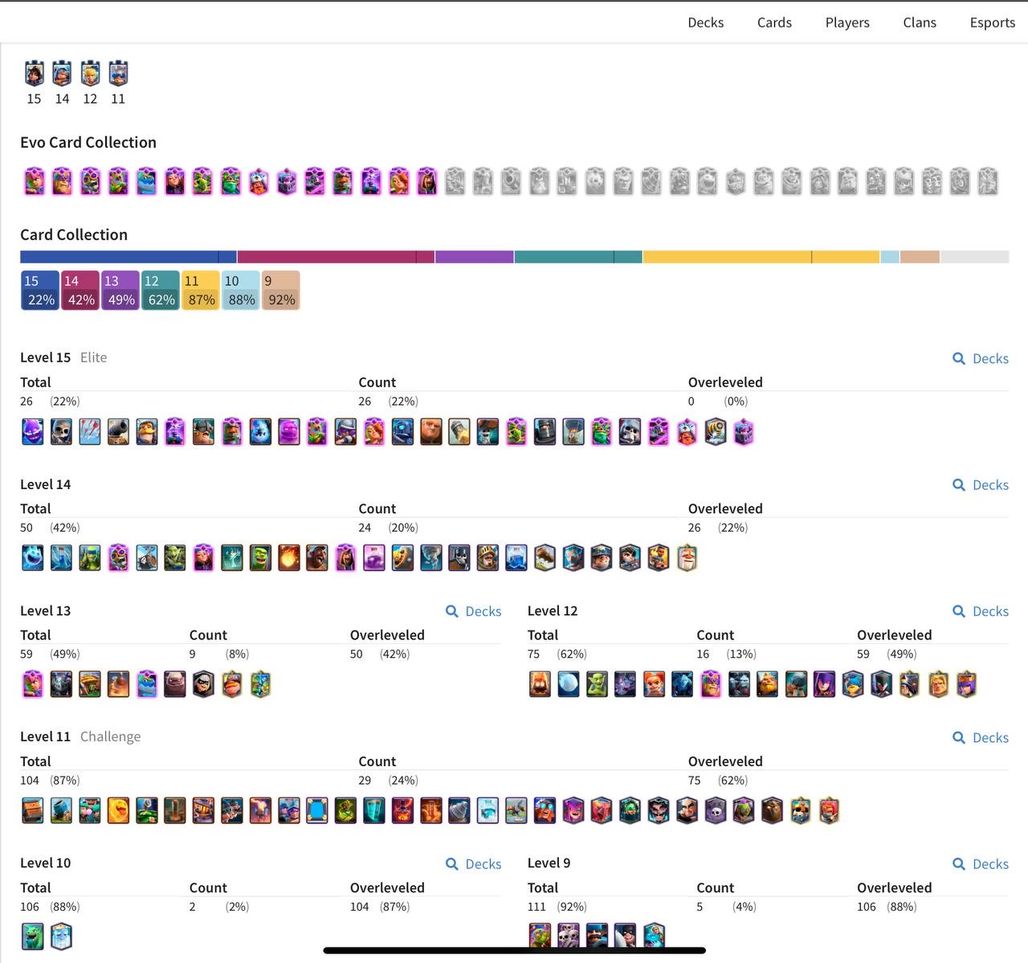This screenshot has width=1028, height=963.
Task: Open the first card in the Level 10 row
Action: (33, 937)
